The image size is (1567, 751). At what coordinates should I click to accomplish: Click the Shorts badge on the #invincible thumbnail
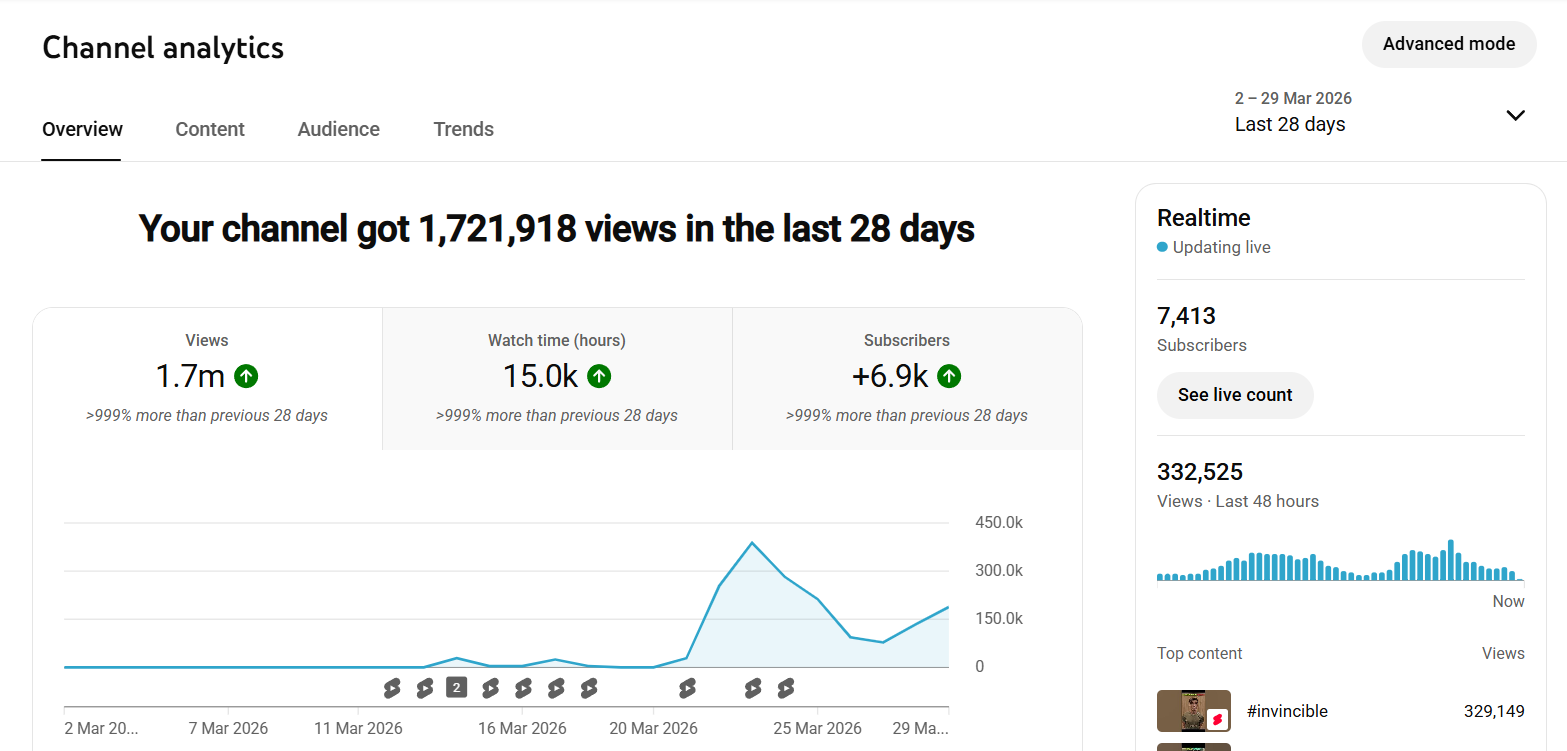(x=1217, y=719)
